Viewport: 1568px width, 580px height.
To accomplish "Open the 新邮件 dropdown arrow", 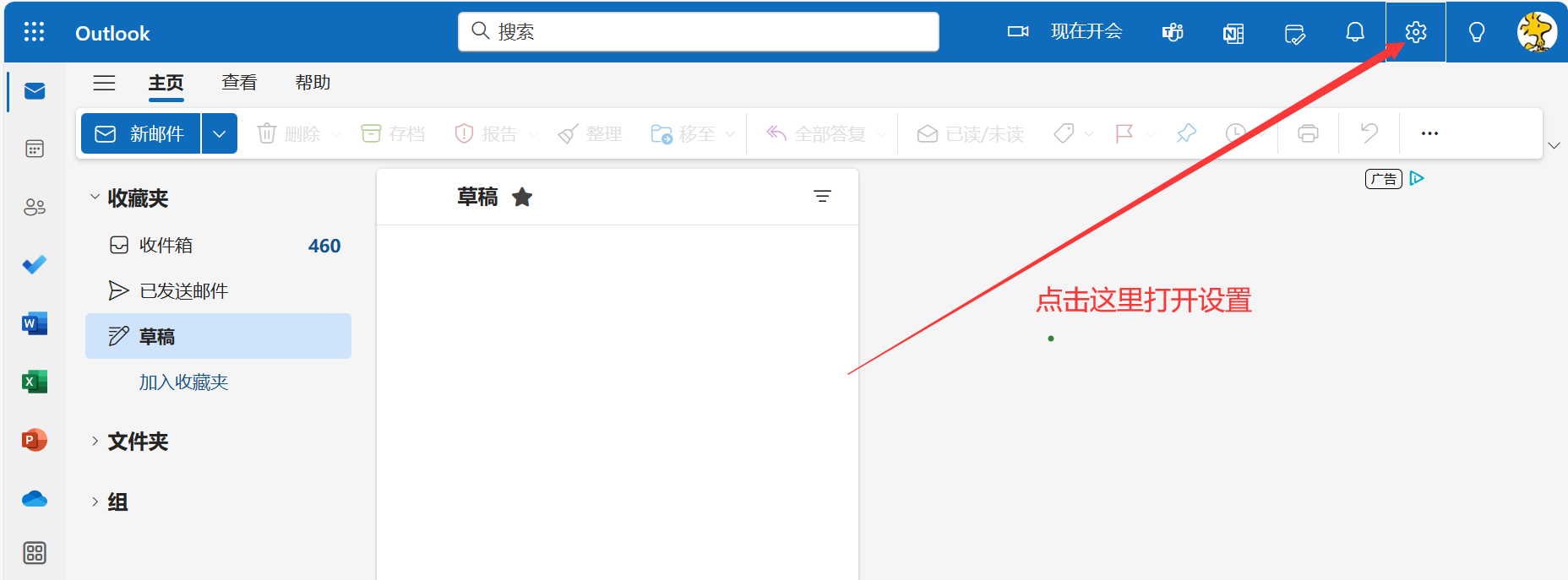I will [x=220, y=133].
